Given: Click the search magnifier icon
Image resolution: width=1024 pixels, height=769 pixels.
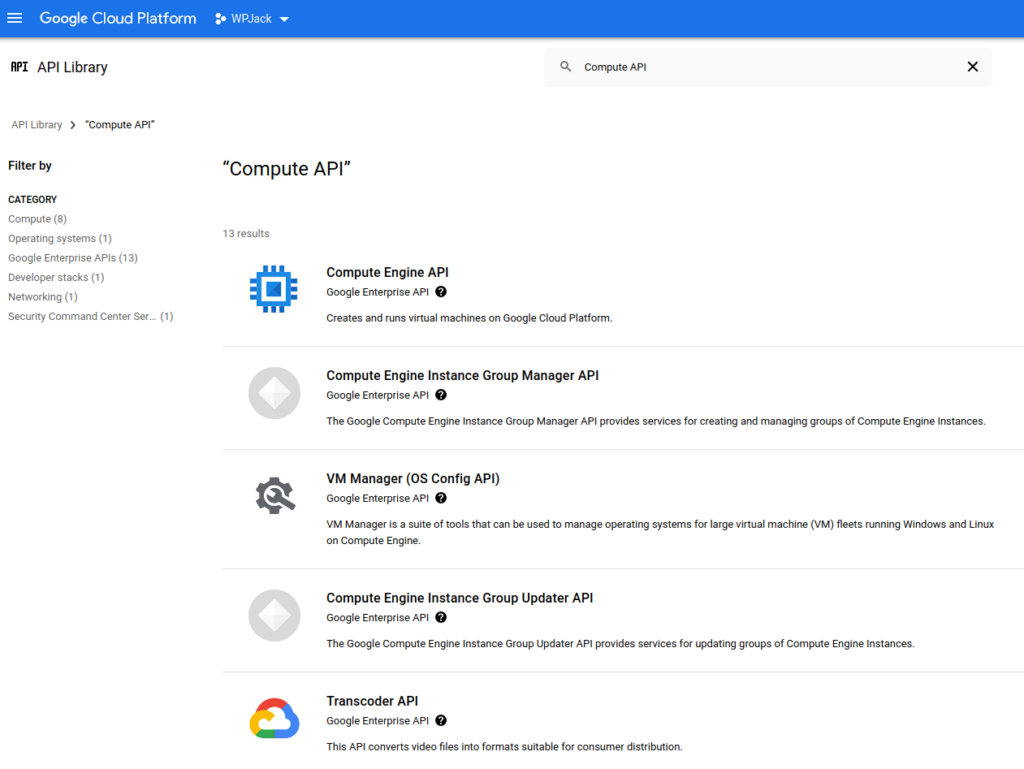Looking at the screenshot, I should click(x=566, y=67).
